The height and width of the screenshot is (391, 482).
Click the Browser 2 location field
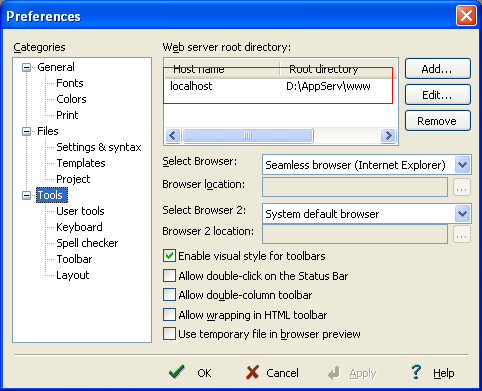pos(355,234)
